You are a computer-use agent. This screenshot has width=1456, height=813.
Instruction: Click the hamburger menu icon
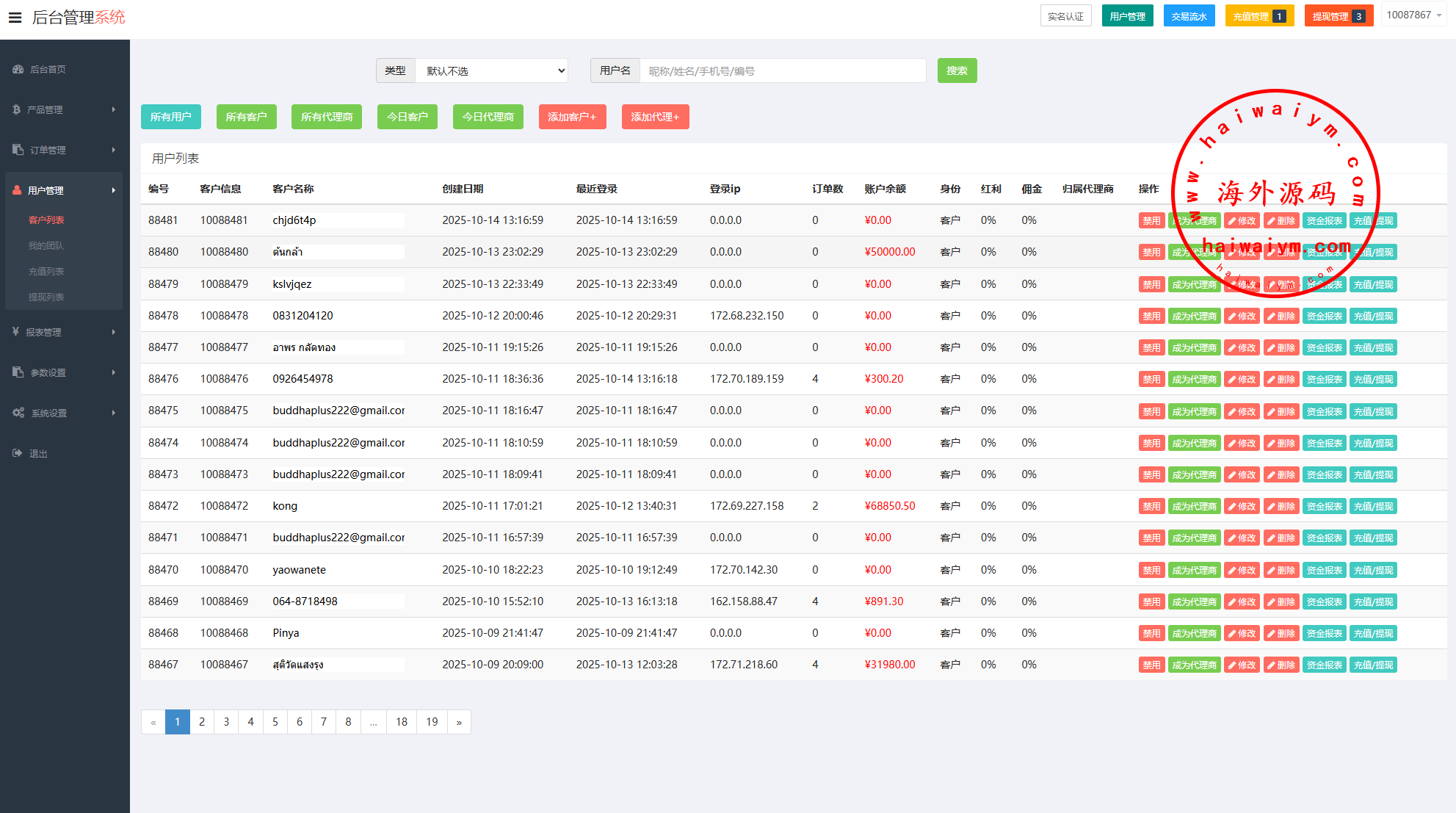[15, 18]
